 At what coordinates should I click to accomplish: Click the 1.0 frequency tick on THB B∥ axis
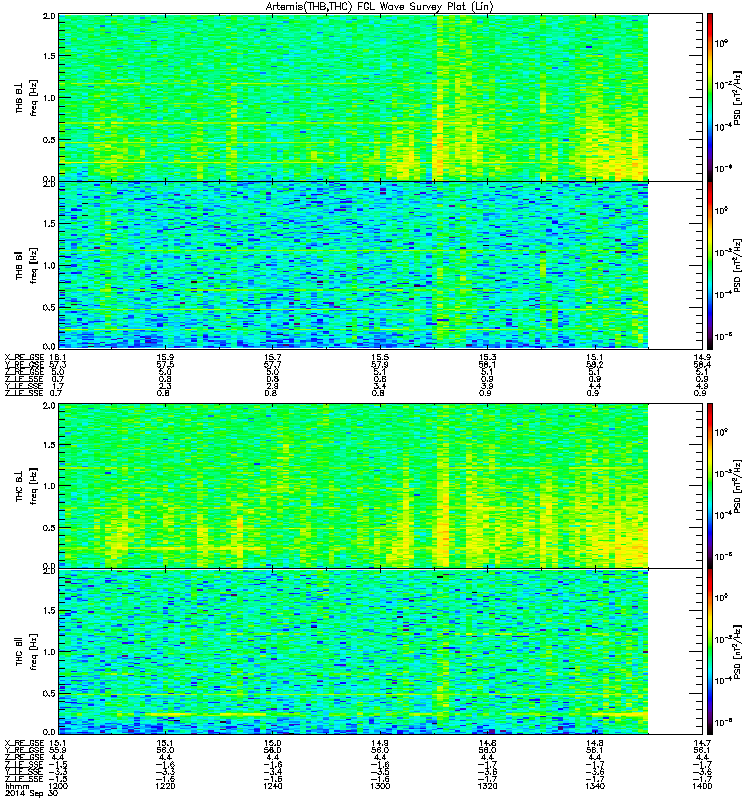(x=49, y=265)
